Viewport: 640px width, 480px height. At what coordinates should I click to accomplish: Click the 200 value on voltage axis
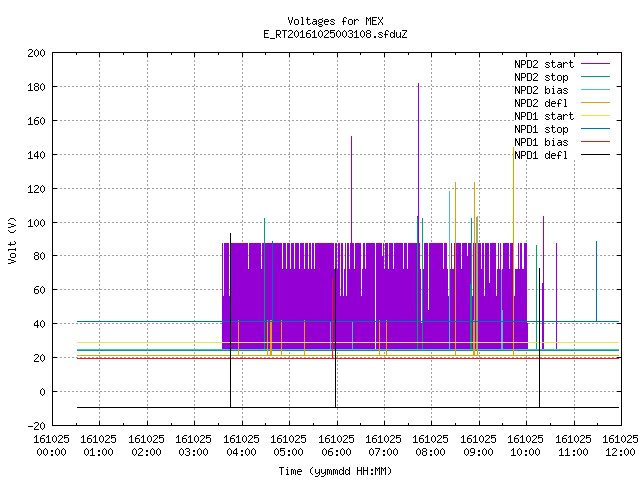point(36,53)
